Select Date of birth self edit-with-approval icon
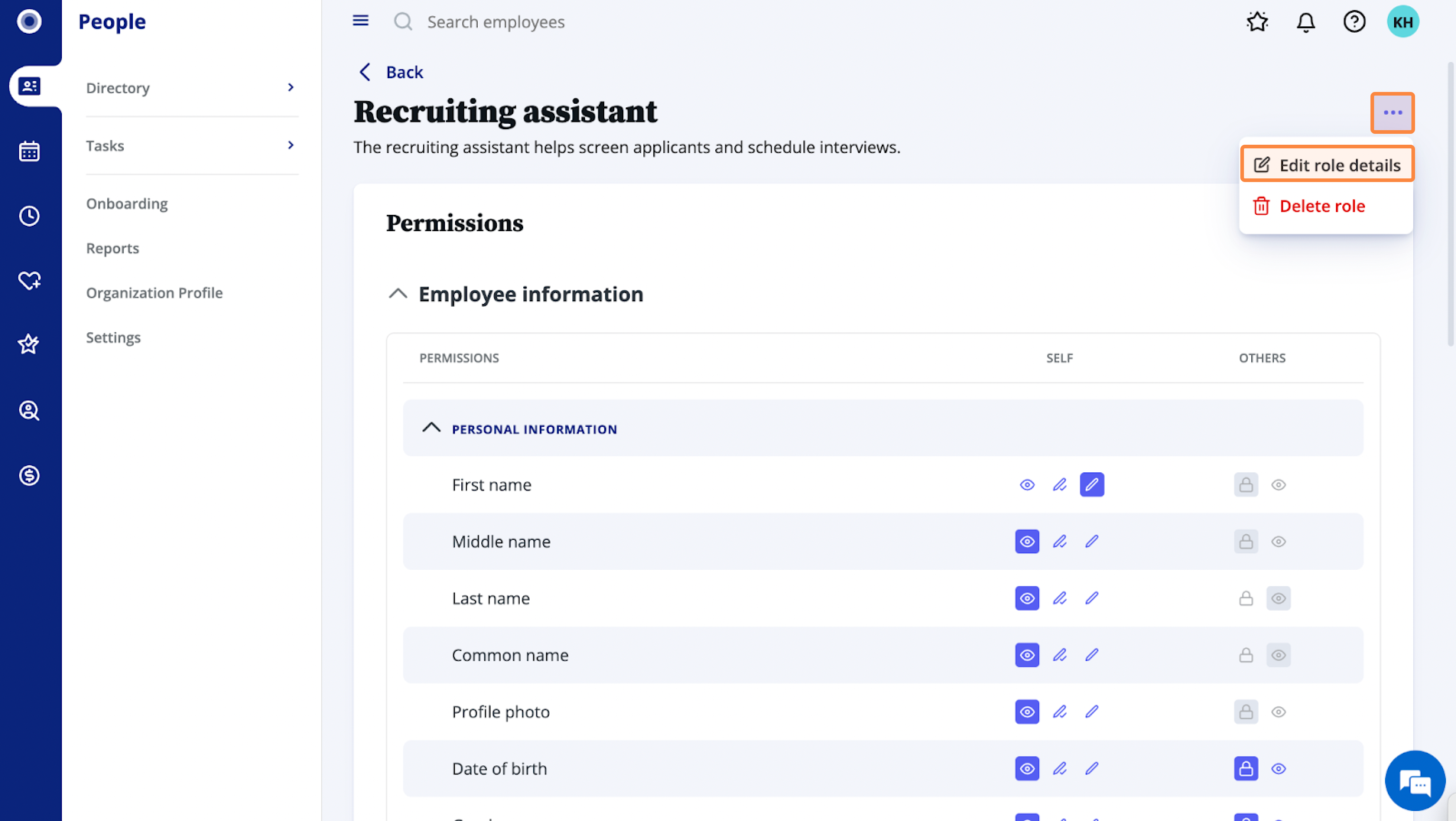The height and width of the screenshot is (821, 1456). (x=1059, y=768)
